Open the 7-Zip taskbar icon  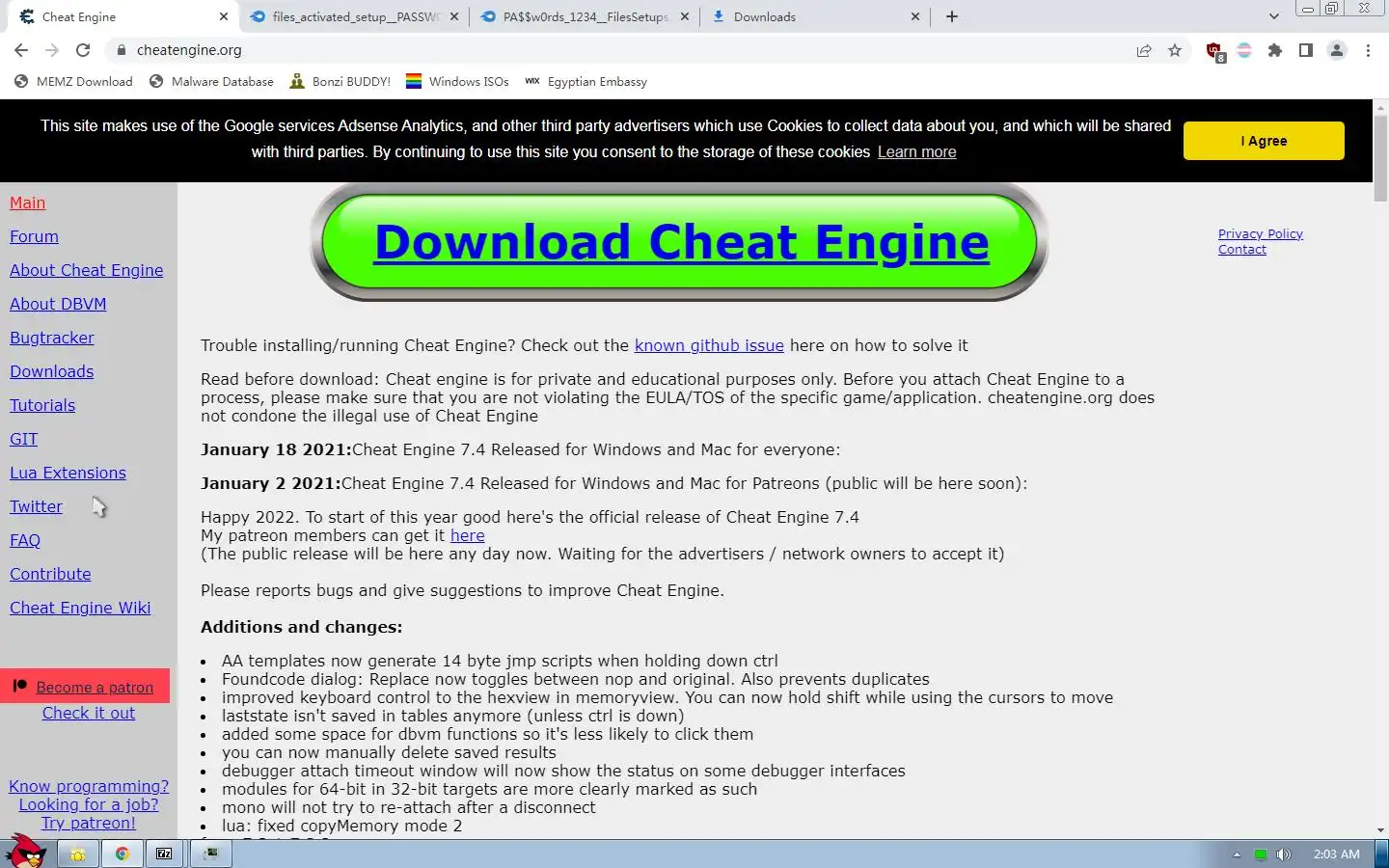click(165, 854)
